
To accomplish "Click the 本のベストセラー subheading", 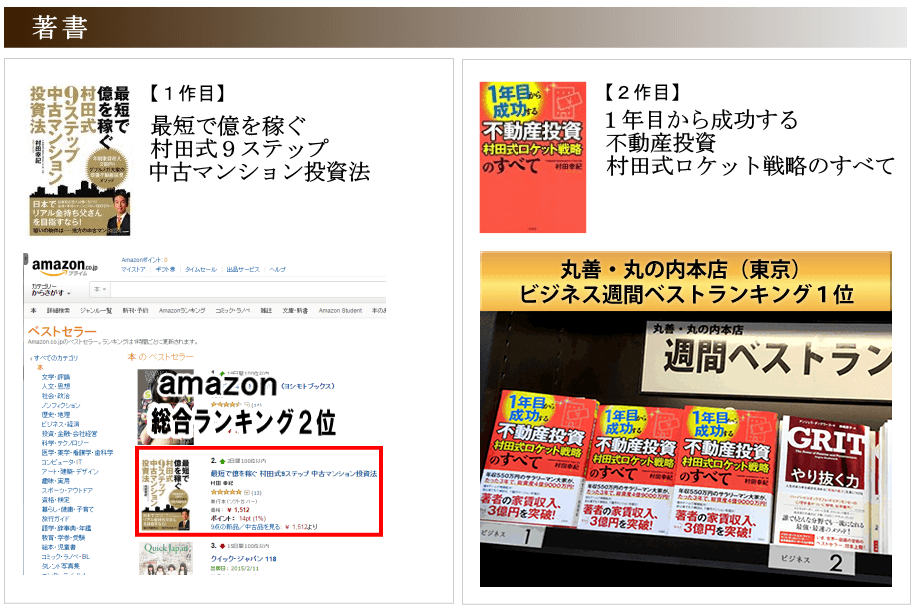I will tap(160, 357).
